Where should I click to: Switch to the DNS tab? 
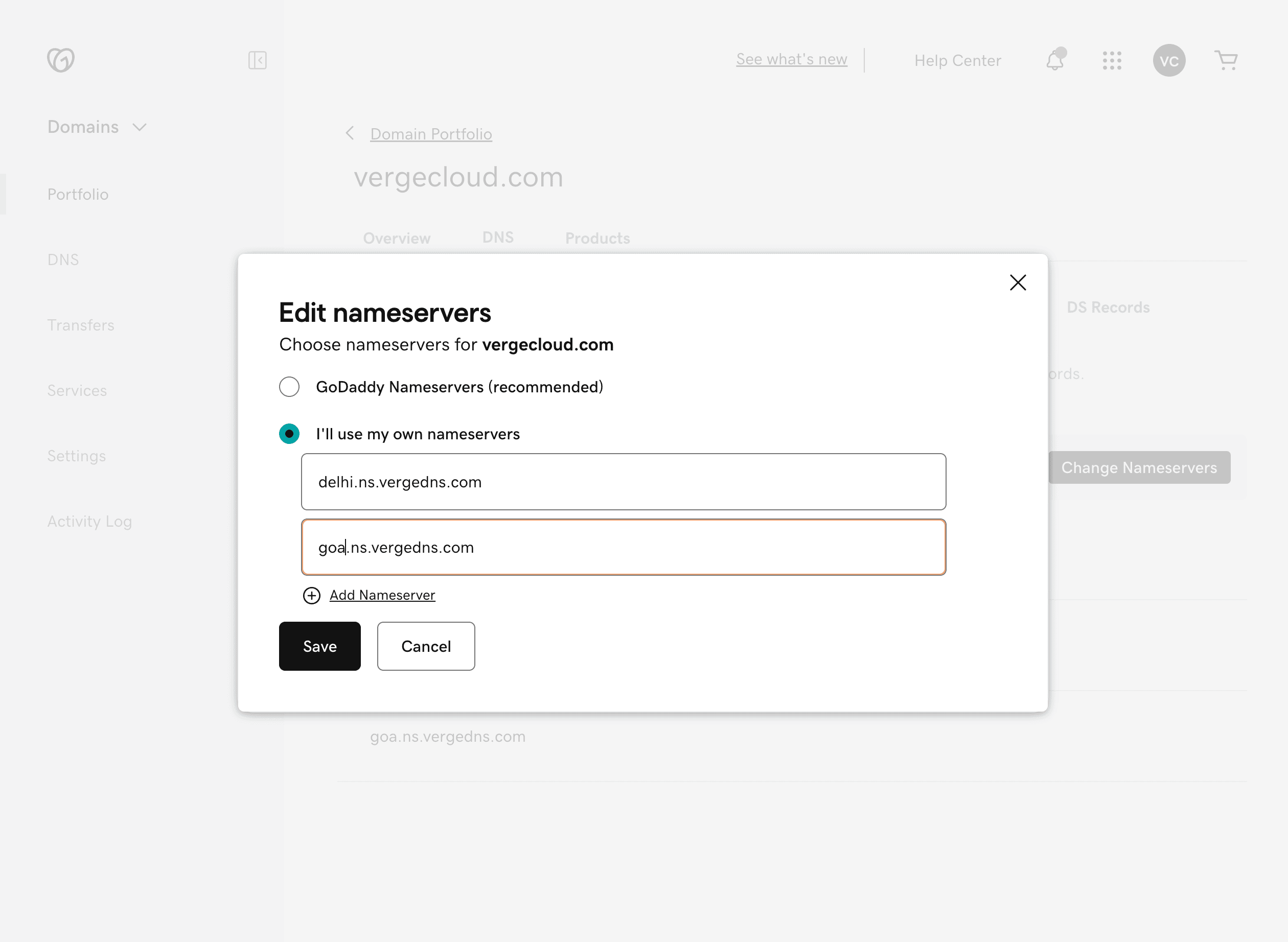(498, 237)
